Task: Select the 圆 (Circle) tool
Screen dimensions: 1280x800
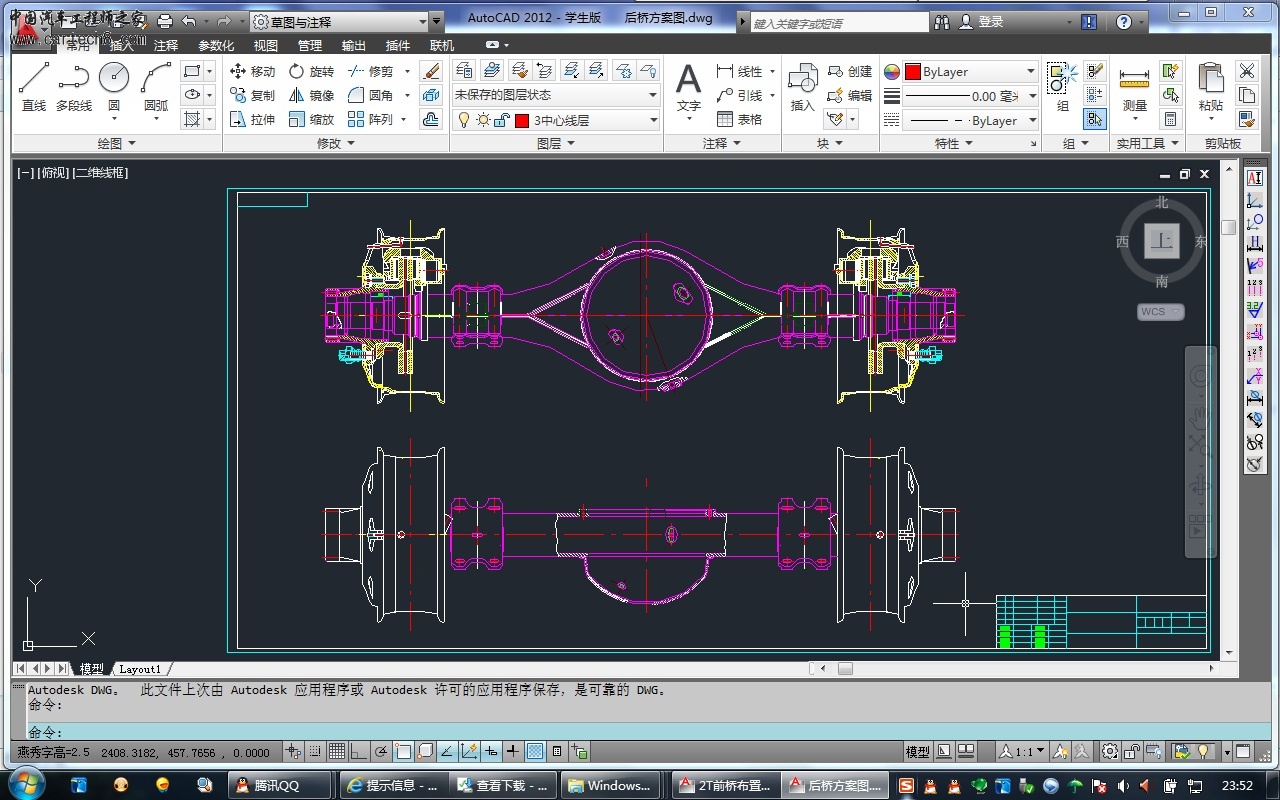Action: click(x=114, y=88)
